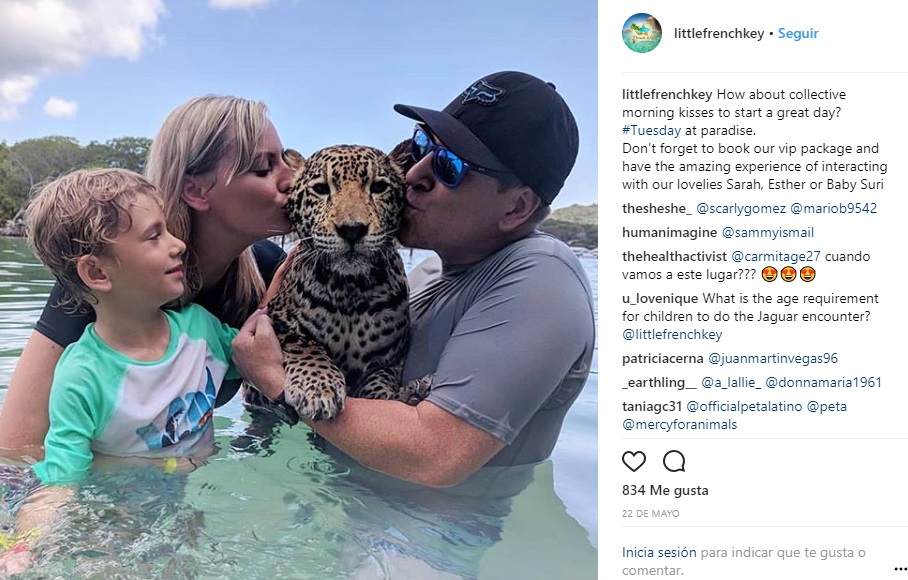Open the @donnamaria1961 mention
908x580 pixels.
coord(823,383)
